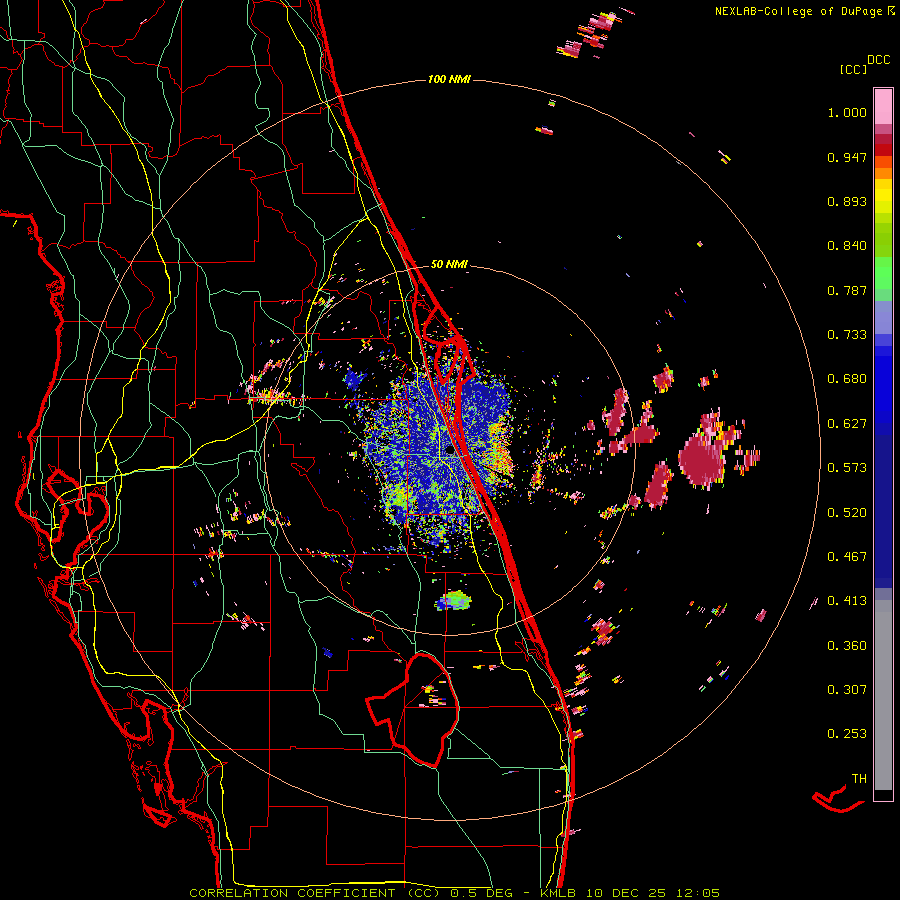Viewport: 900px width, 900px height.
Task: Select the 0.787 legend value
Action: coord(847,290)
